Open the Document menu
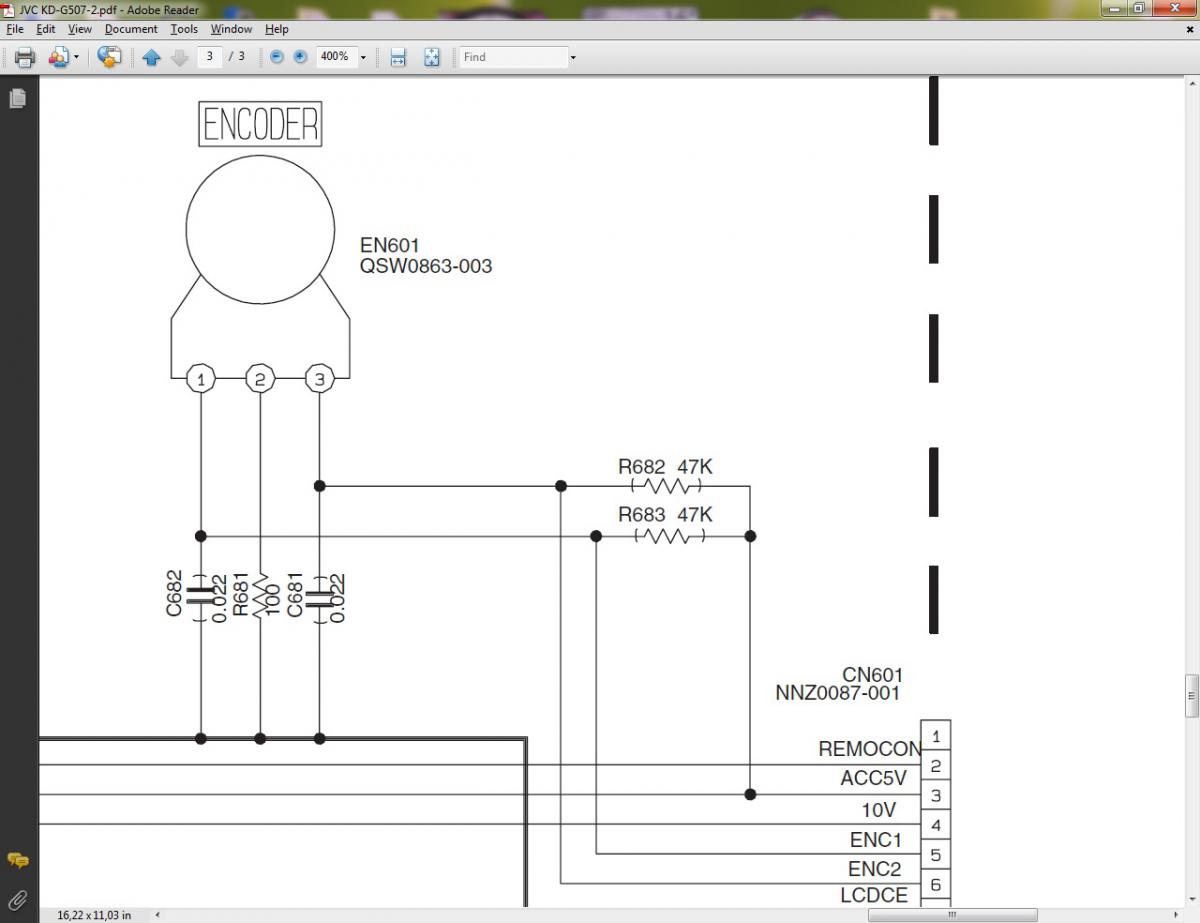 [x=131, y=29]
